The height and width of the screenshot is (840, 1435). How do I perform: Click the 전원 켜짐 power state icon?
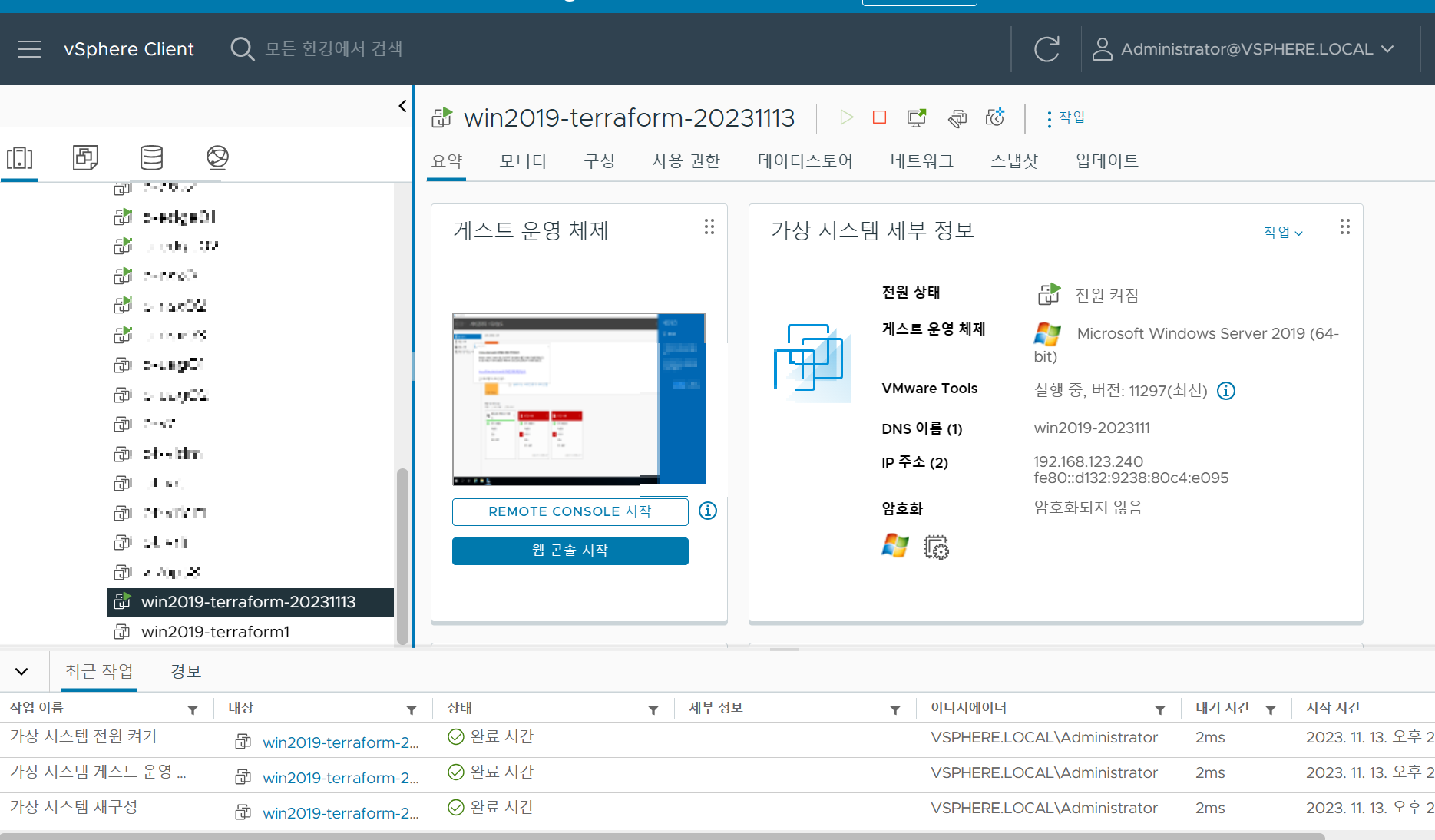(x=1049, y=294)
